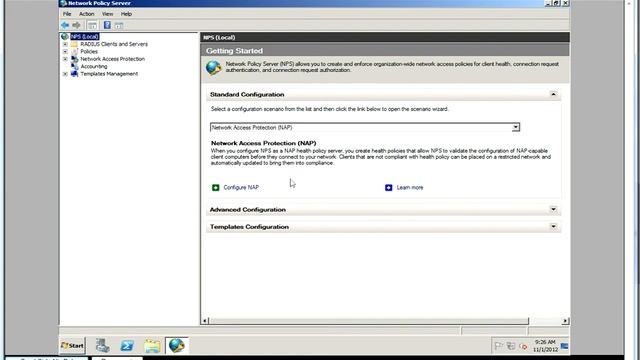Open the configuration scenario dropdown

coord(516,127)
